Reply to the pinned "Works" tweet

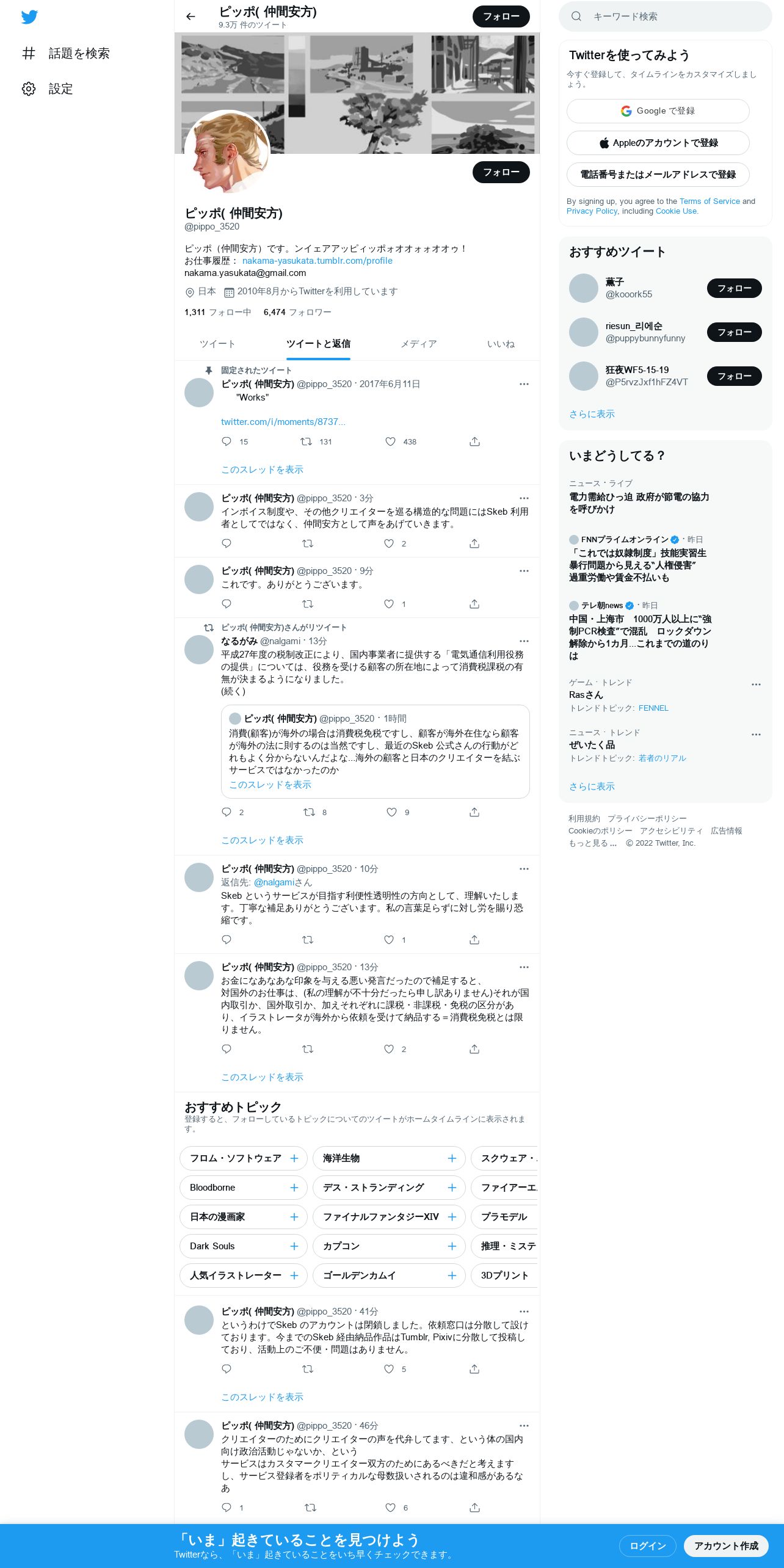pos(227,441)
